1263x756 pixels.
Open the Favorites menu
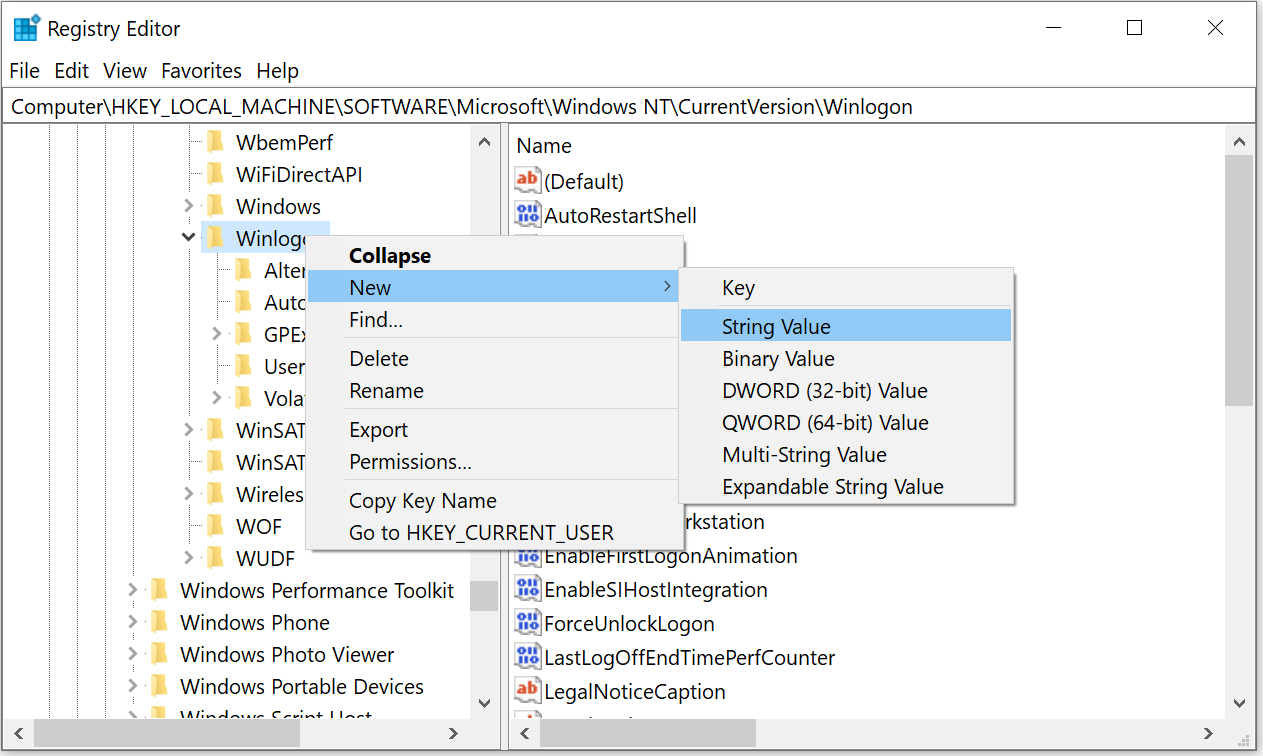tap(201, 71)
